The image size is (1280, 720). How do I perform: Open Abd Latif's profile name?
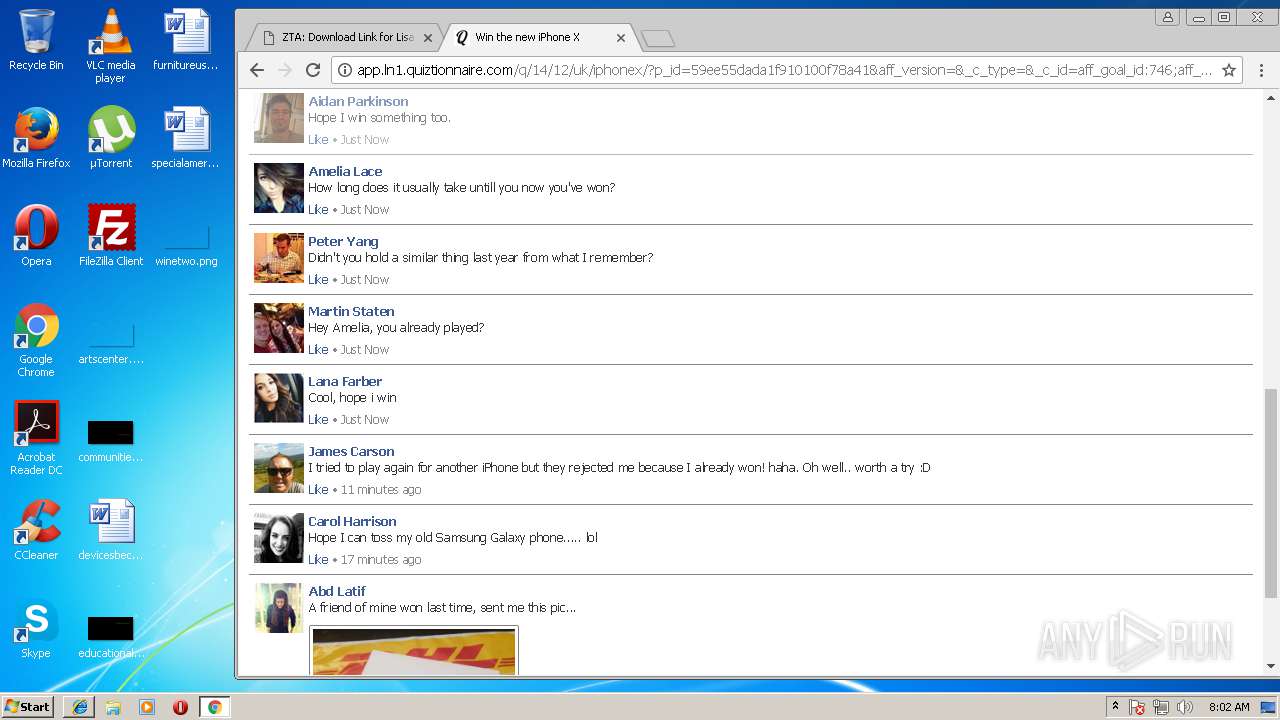pyautogui.click(x=337, y=591)
